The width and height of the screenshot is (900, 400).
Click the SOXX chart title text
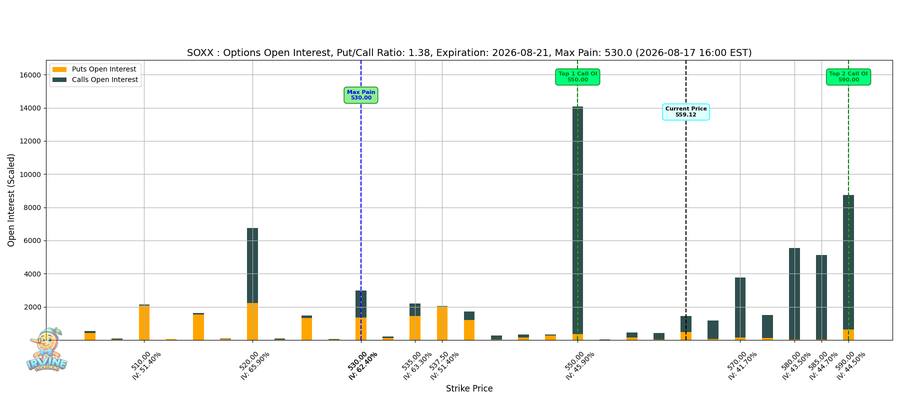tap(469, 52)
